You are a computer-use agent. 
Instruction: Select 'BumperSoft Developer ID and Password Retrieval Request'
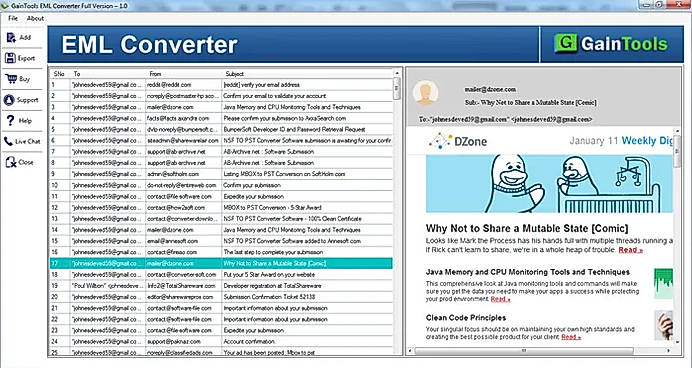tap(221, 129)
